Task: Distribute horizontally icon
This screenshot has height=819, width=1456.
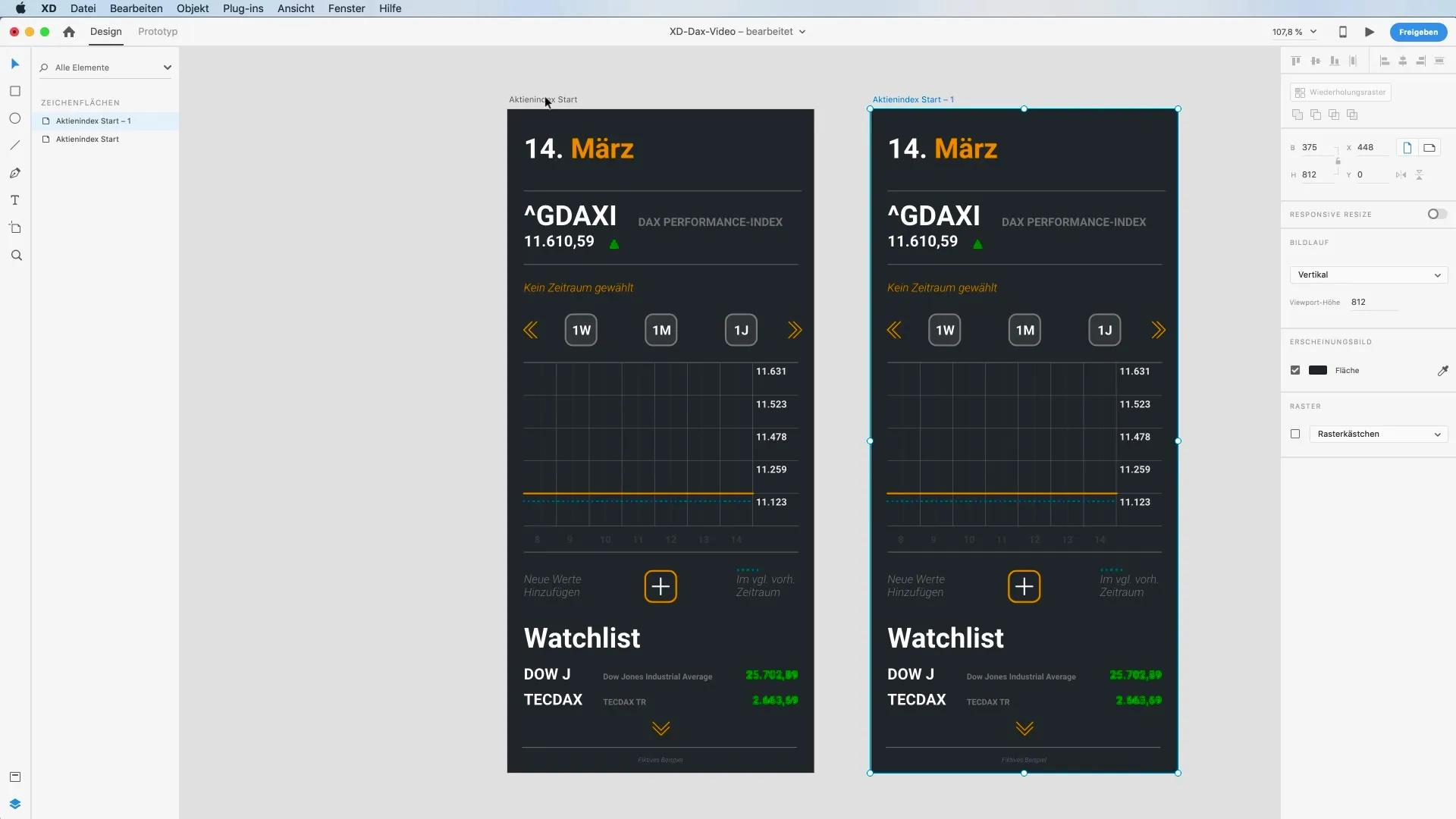Action: 1439,61
